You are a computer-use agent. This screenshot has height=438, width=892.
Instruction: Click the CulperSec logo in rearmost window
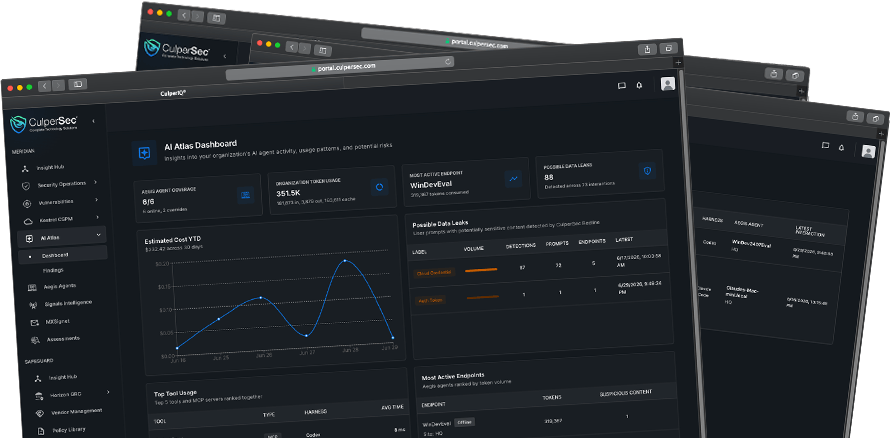177,49
